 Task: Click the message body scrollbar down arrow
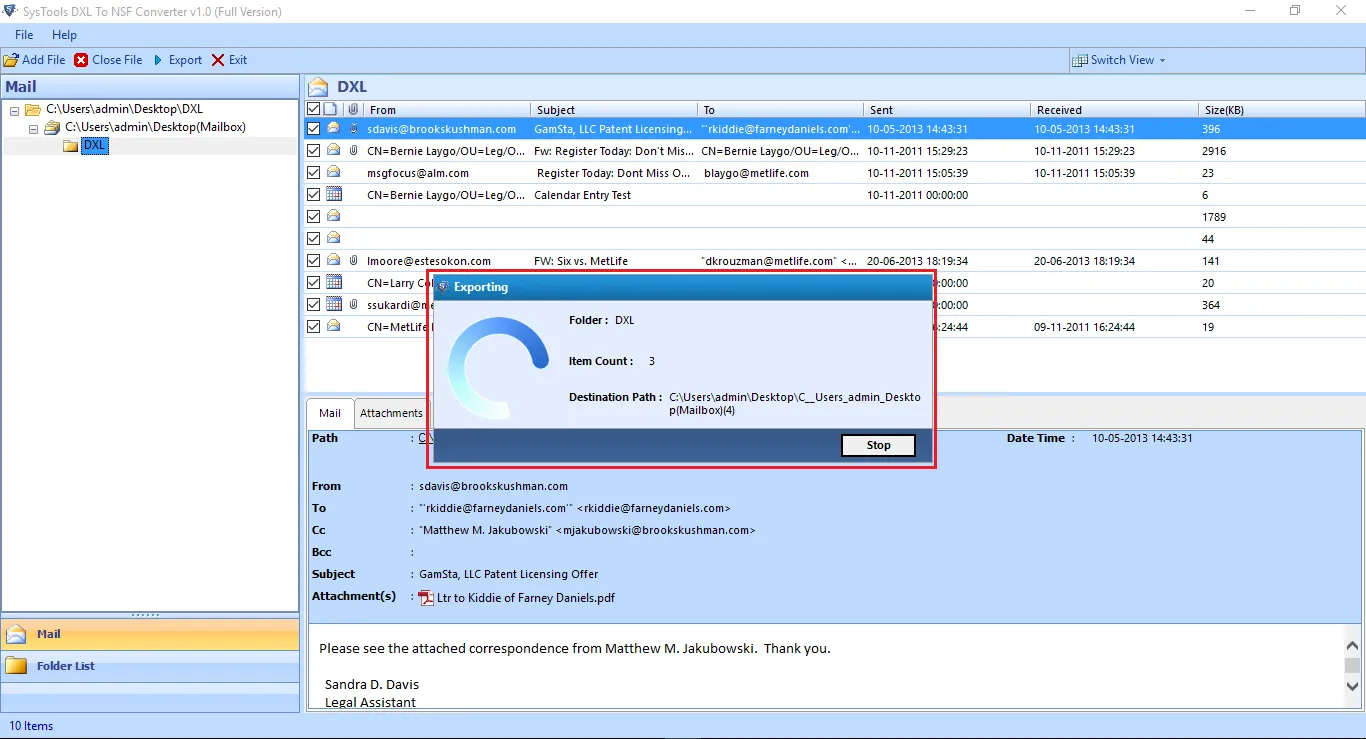(x=1352, y=686)
